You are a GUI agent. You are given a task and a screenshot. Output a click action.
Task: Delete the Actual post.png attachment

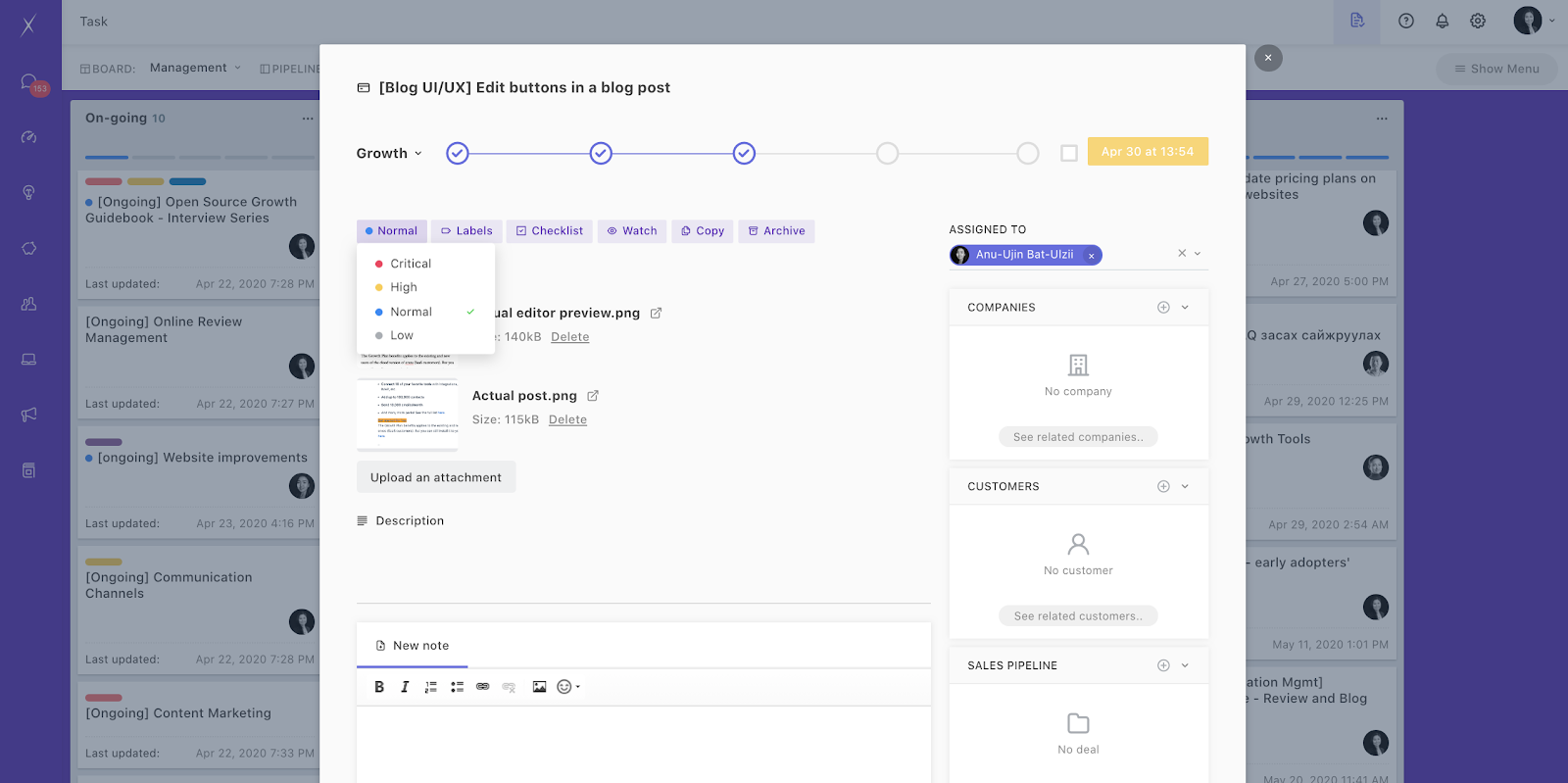click(x=567, y=419)
